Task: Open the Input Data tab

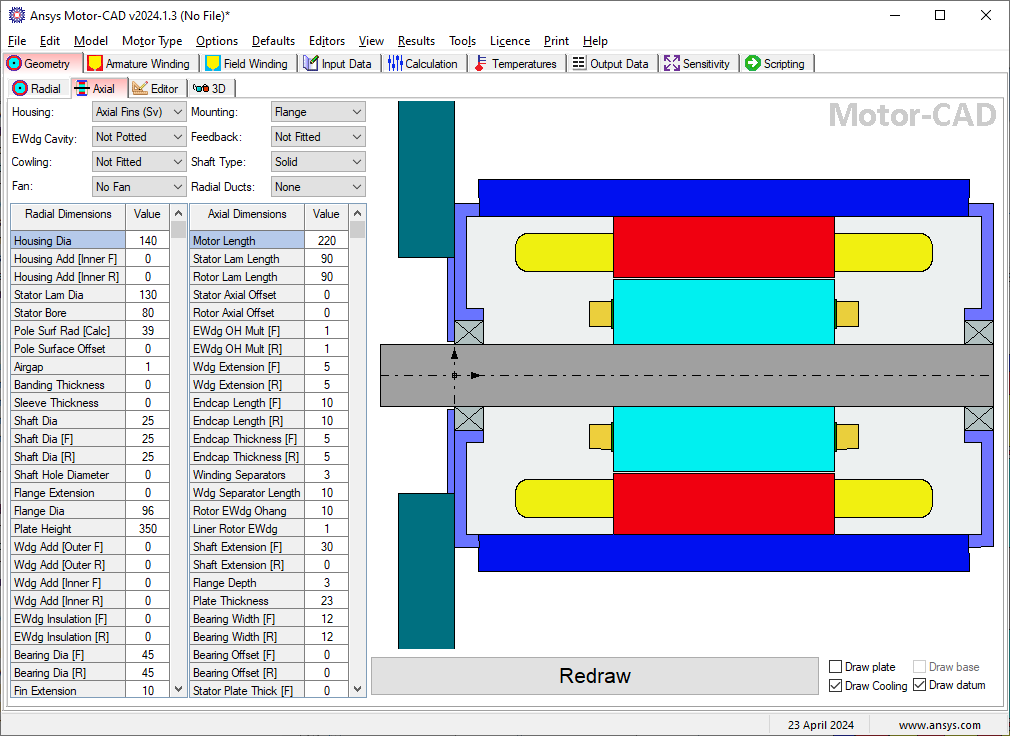Action: pyautogui.click(x=337, y=64)
